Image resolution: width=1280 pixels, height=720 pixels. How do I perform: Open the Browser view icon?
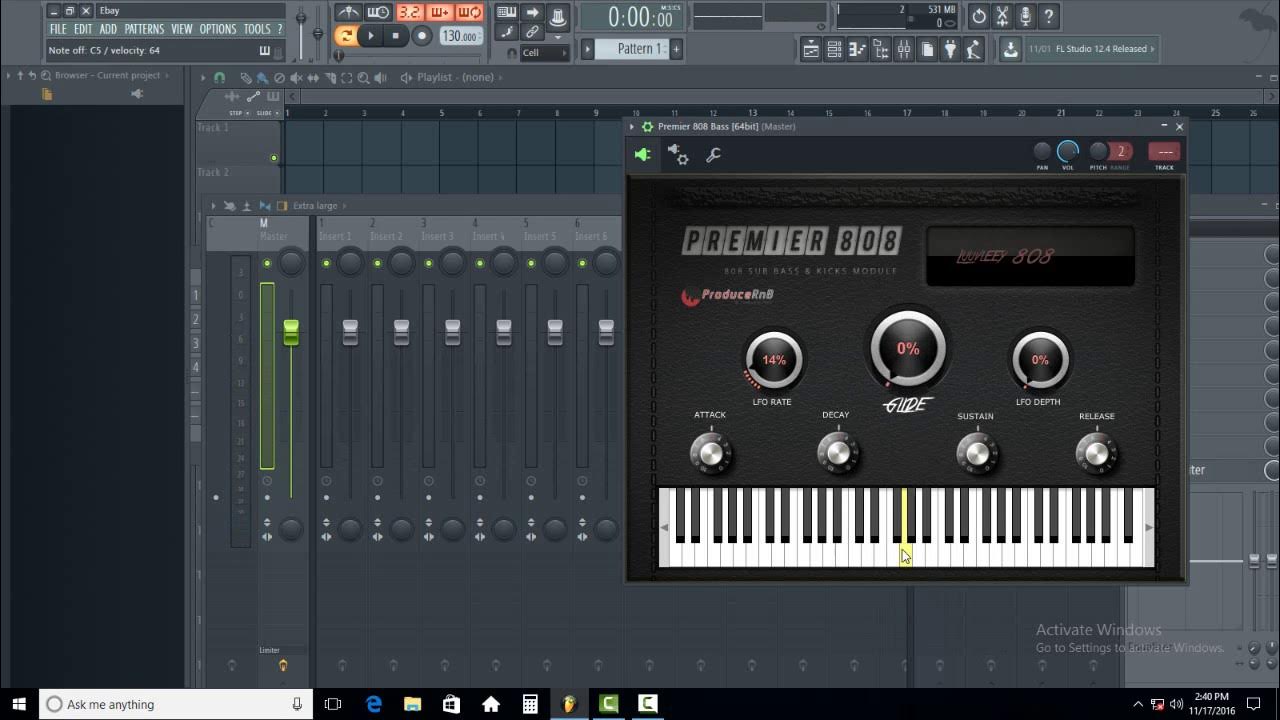(x=881, y=49)
